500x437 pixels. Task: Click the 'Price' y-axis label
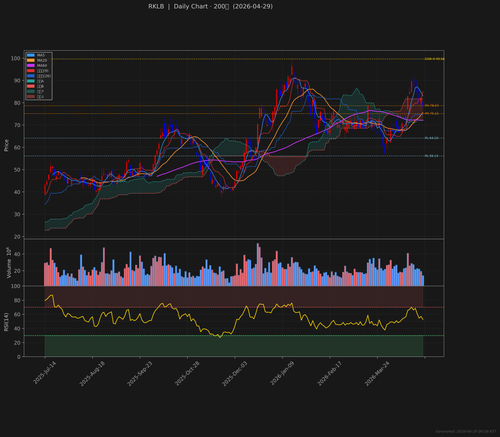click(6, 145)
